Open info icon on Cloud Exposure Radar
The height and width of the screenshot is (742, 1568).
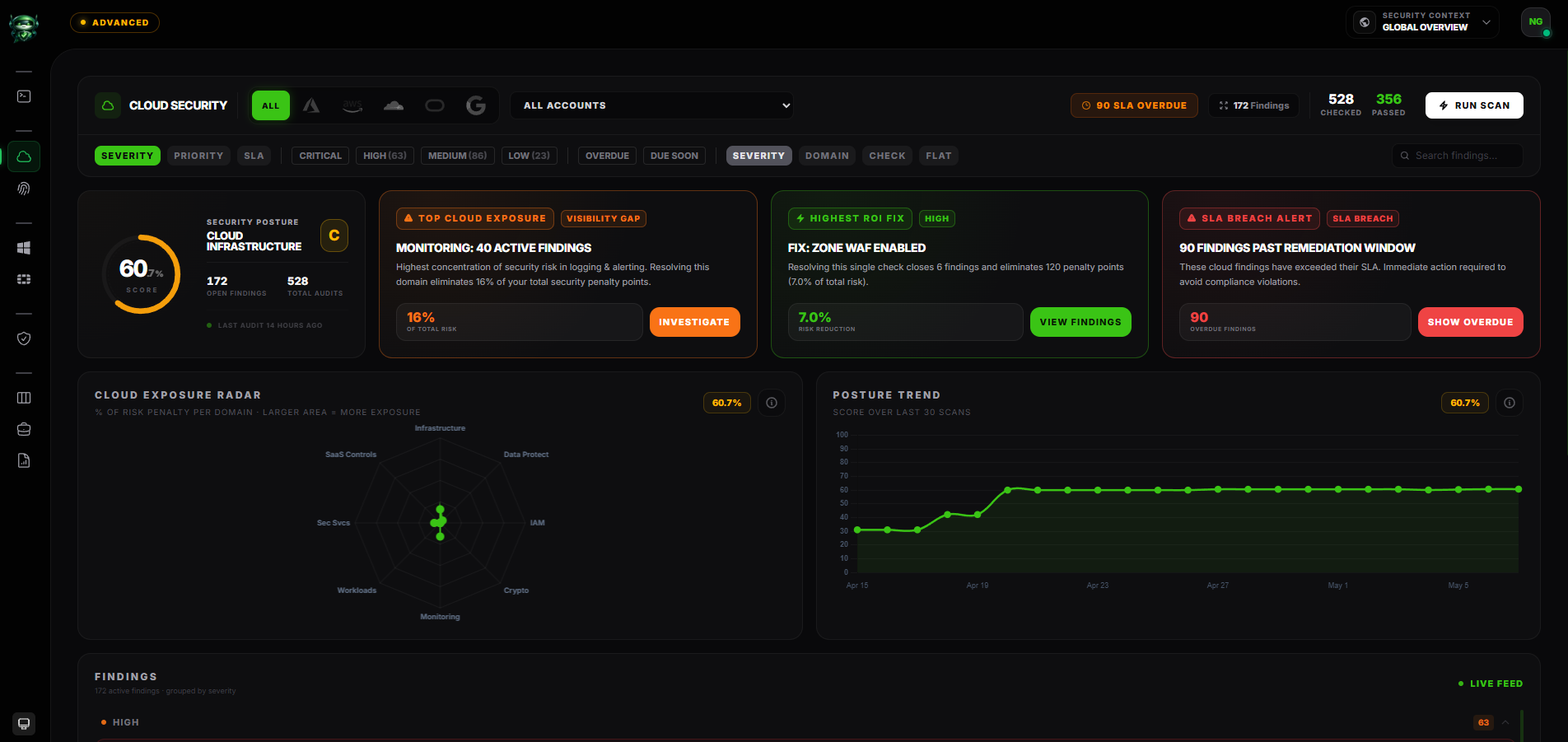point(772,403)
